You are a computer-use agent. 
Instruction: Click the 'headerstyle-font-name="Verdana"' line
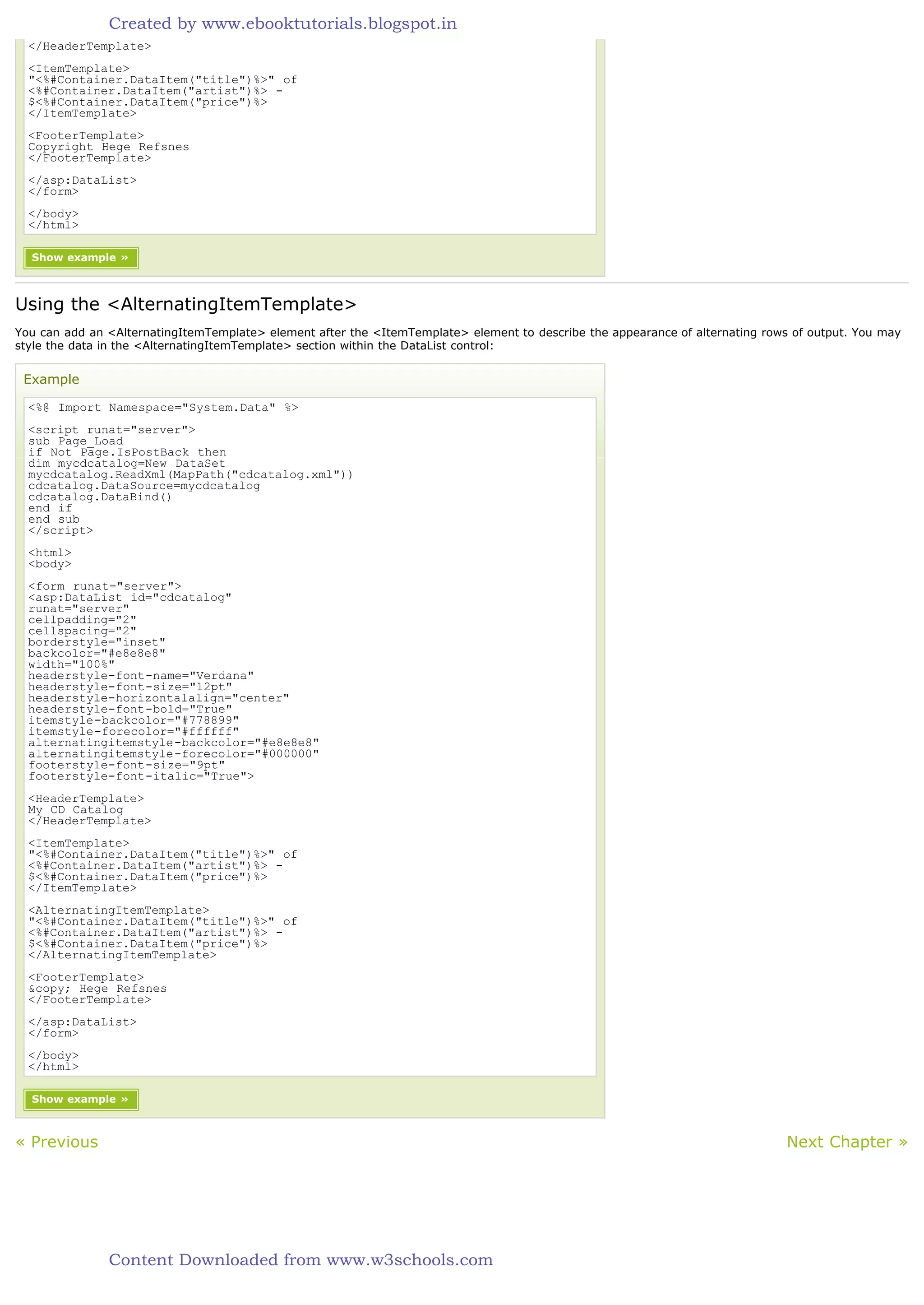[x=141, y=676]
